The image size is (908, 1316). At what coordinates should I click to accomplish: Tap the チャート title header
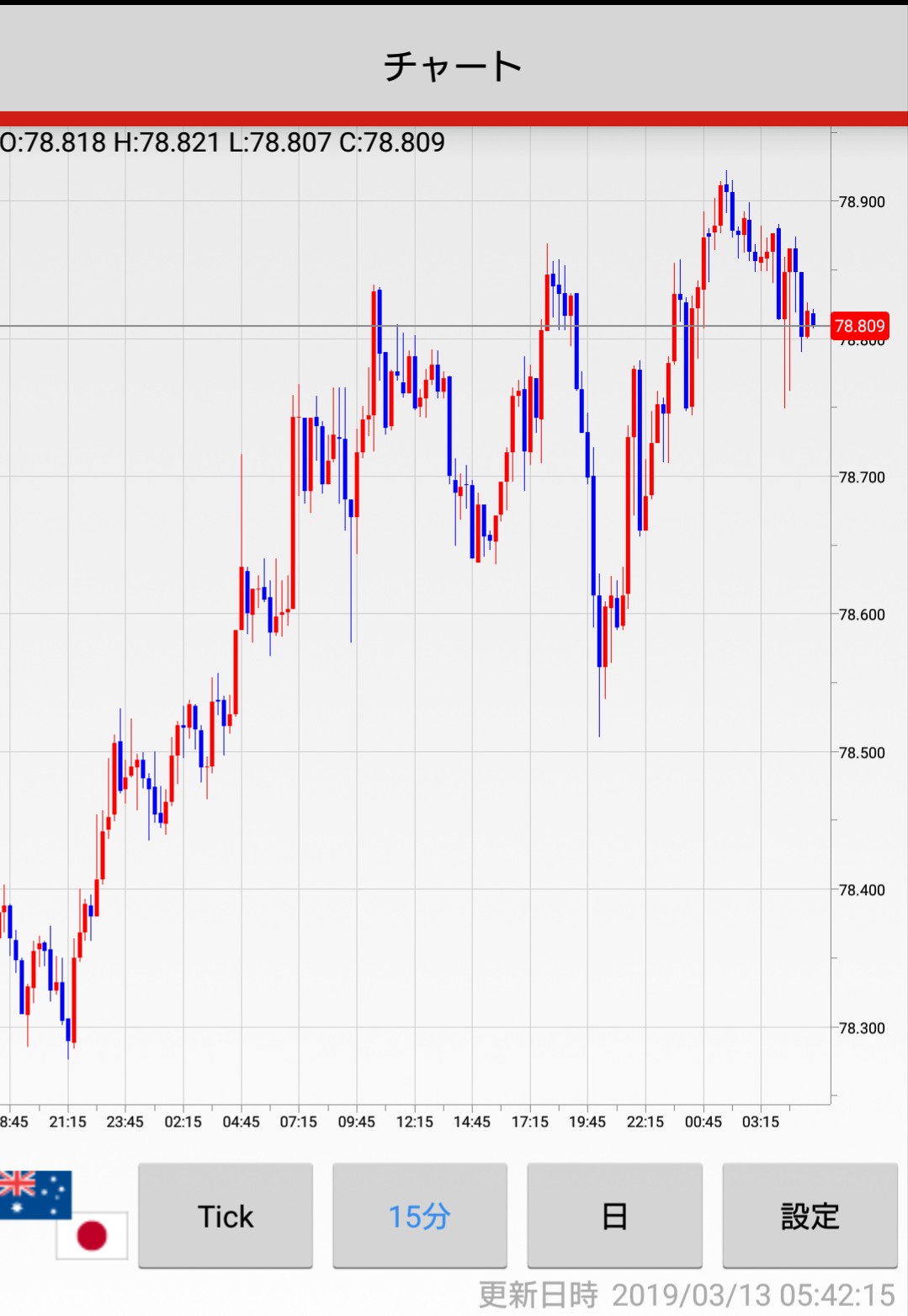(454, 66)
